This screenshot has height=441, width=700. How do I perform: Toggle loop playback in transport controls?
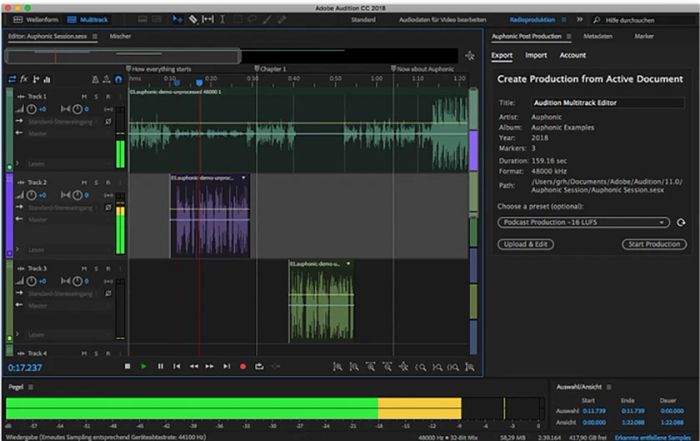(x=259, y=366)
